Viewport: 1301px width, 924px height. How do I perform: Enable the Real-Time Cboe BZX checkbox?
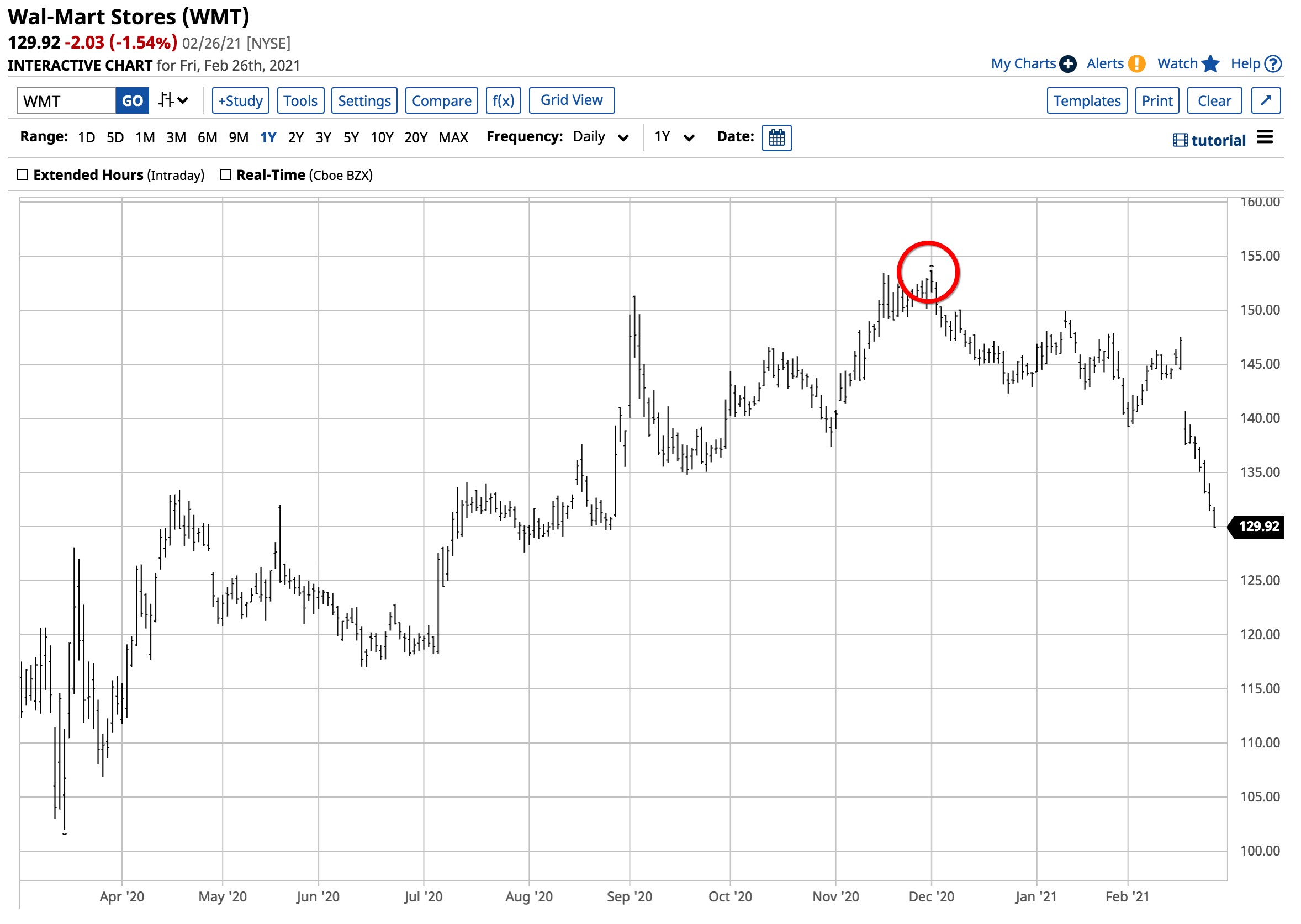[225, 174]
